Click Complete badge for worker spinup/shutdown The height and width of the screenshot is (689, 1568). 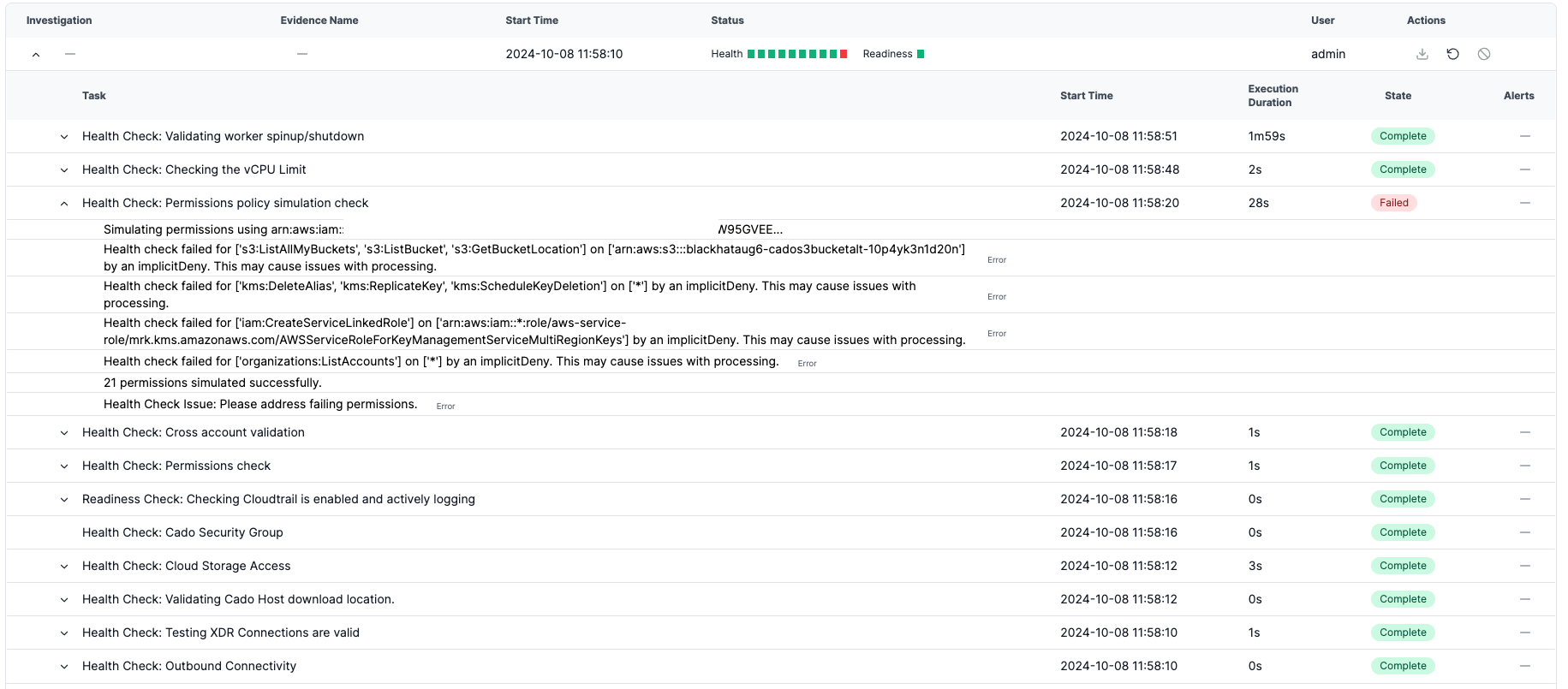tap(1403, 136)
